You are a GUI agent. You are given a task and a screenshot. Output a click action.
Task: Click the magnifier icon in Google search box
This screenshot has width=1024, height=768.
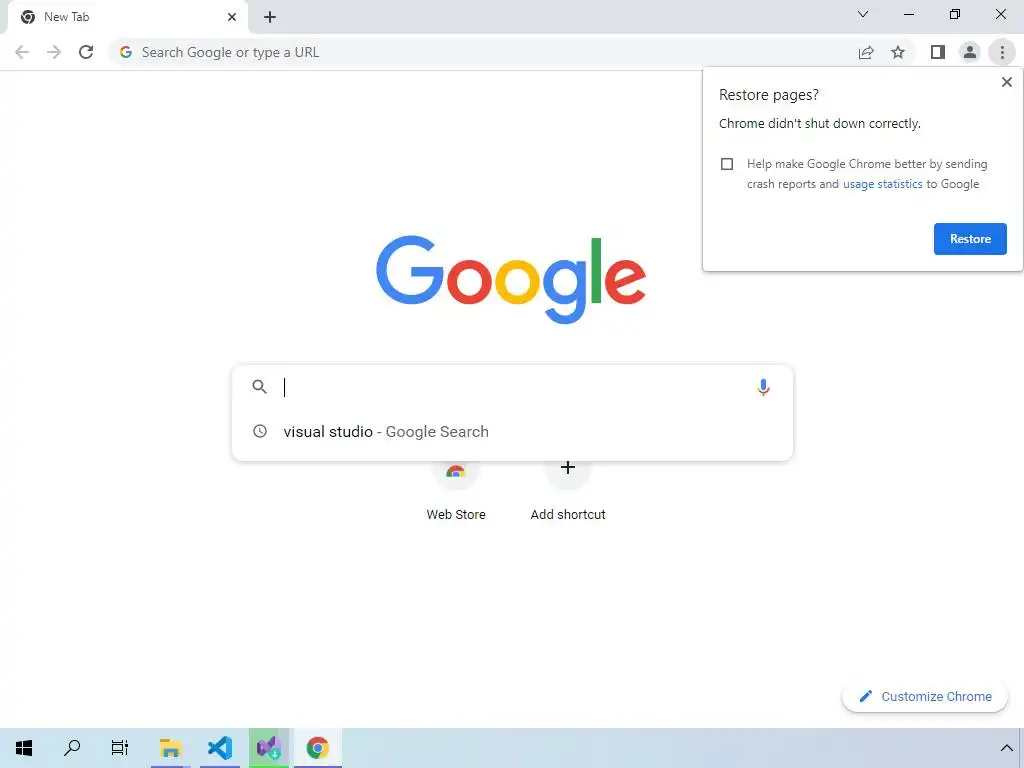259,387
